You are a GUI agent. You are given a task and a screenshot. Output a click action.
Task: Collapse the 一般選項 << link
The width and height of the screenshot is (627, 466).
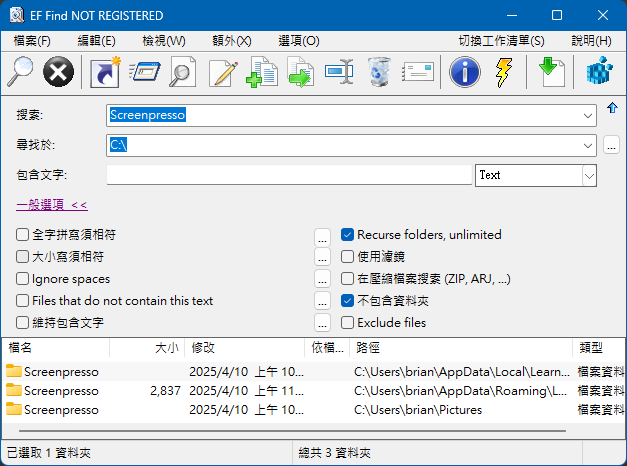click(x=52, y=205)
